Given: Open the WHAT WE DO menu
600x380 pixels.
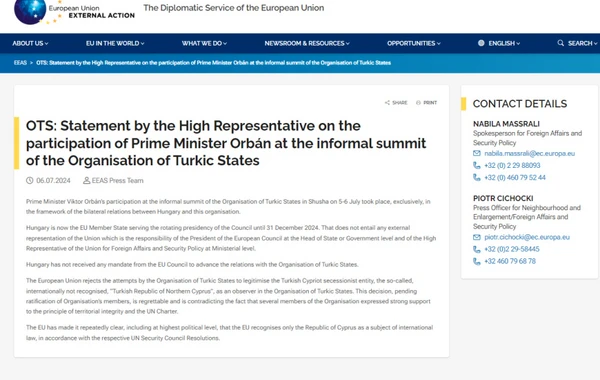Looking at the screenshot, I should (x=204, y=43).
